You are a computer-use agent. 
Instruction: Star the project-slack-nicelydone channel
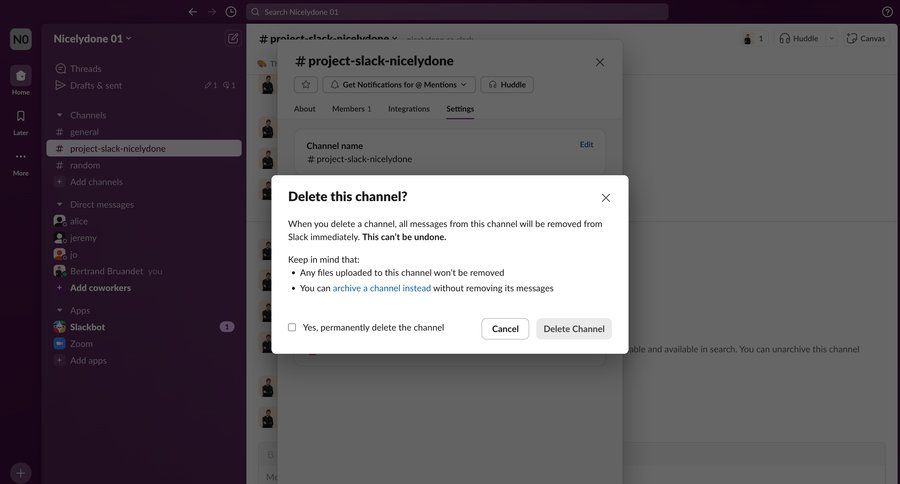click(x=306, y=84)
